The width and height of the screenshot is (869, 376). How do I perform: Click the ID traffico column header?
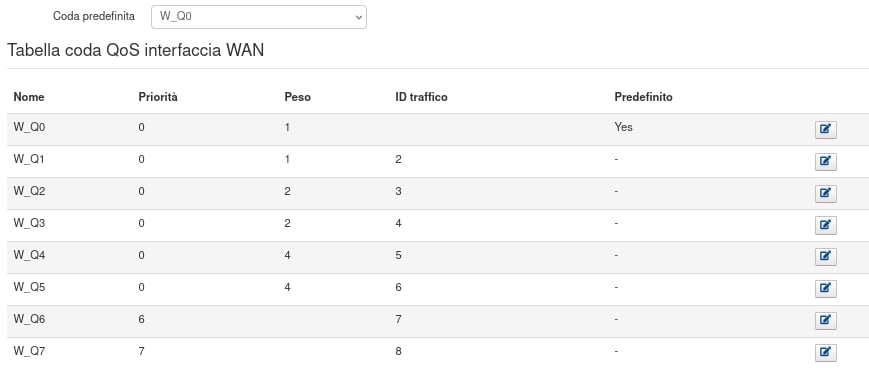coord(421,97)
